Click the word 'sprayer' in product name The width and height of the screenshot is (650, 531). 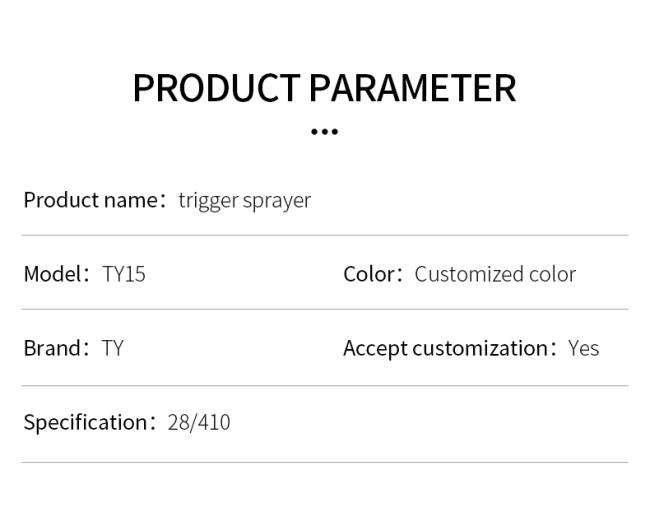[276, 201]
